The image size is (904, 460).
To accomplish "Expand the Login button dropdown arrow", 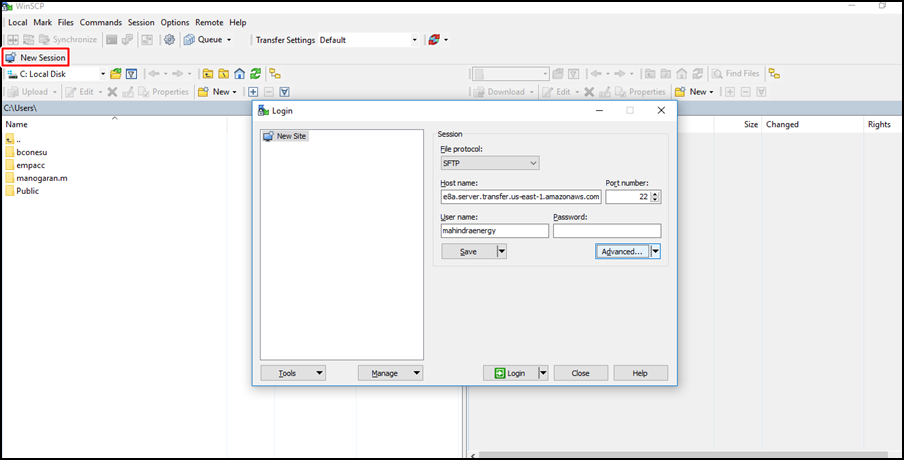I will (543, 373).
